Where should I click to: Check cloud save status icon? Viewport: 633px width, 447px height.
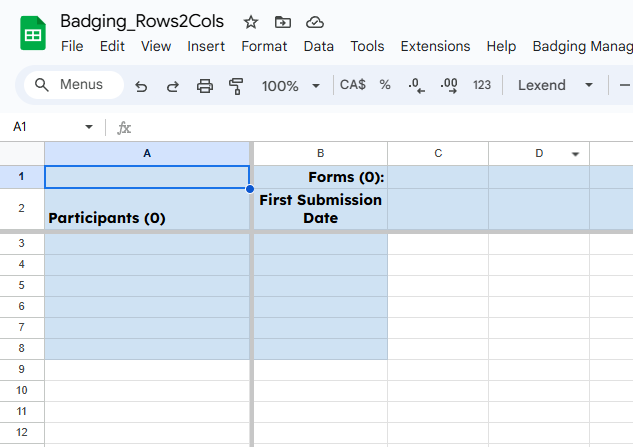[315, 22]
